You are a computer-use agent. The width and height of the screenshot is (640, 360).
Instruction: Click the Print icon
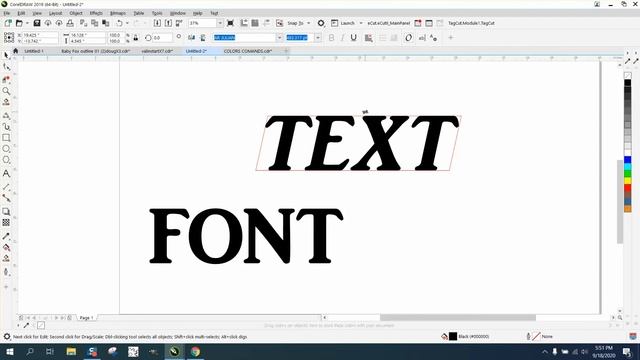tap(70, 23)
